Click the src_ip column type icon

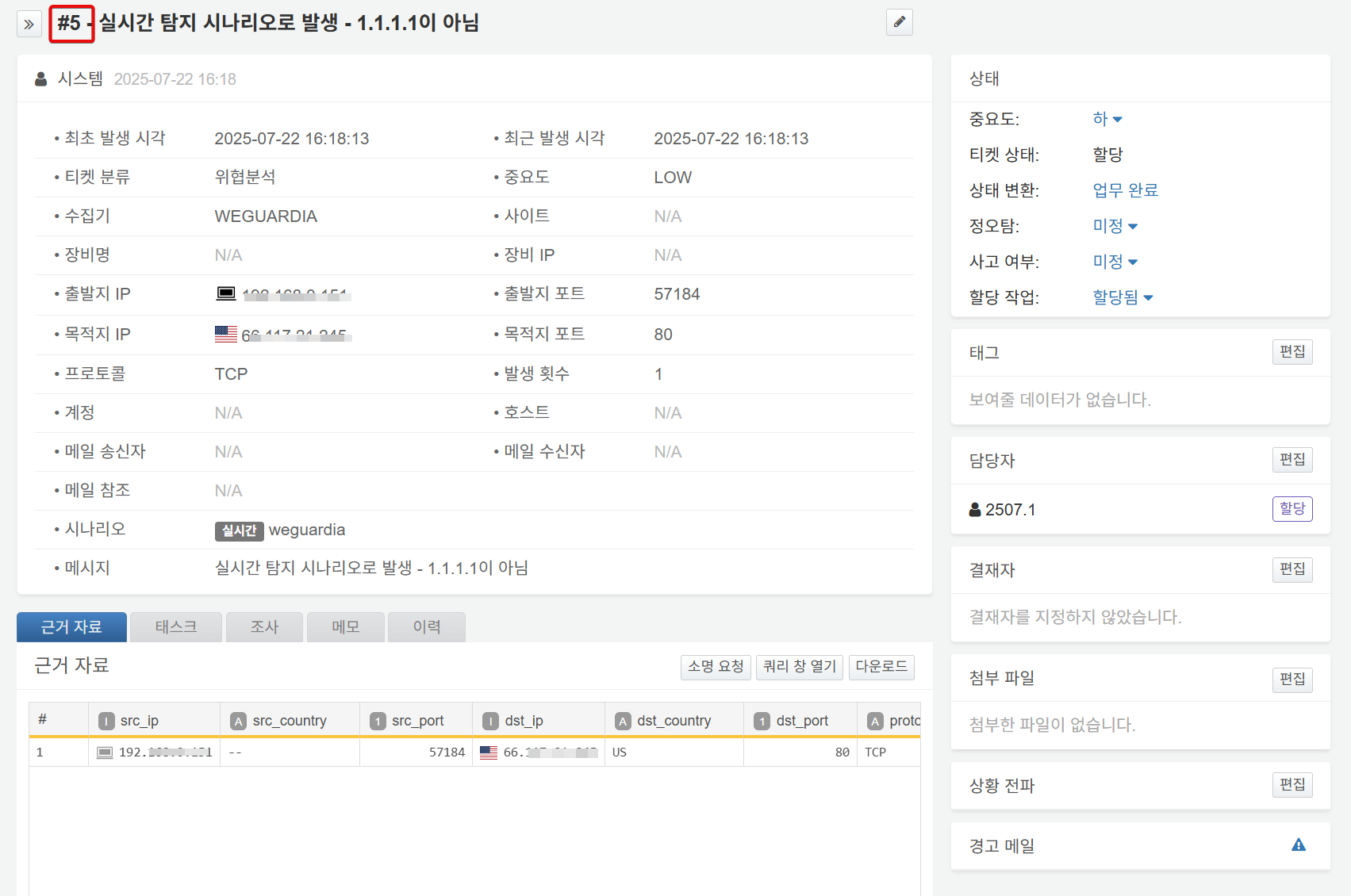click(x=106, y=721)
